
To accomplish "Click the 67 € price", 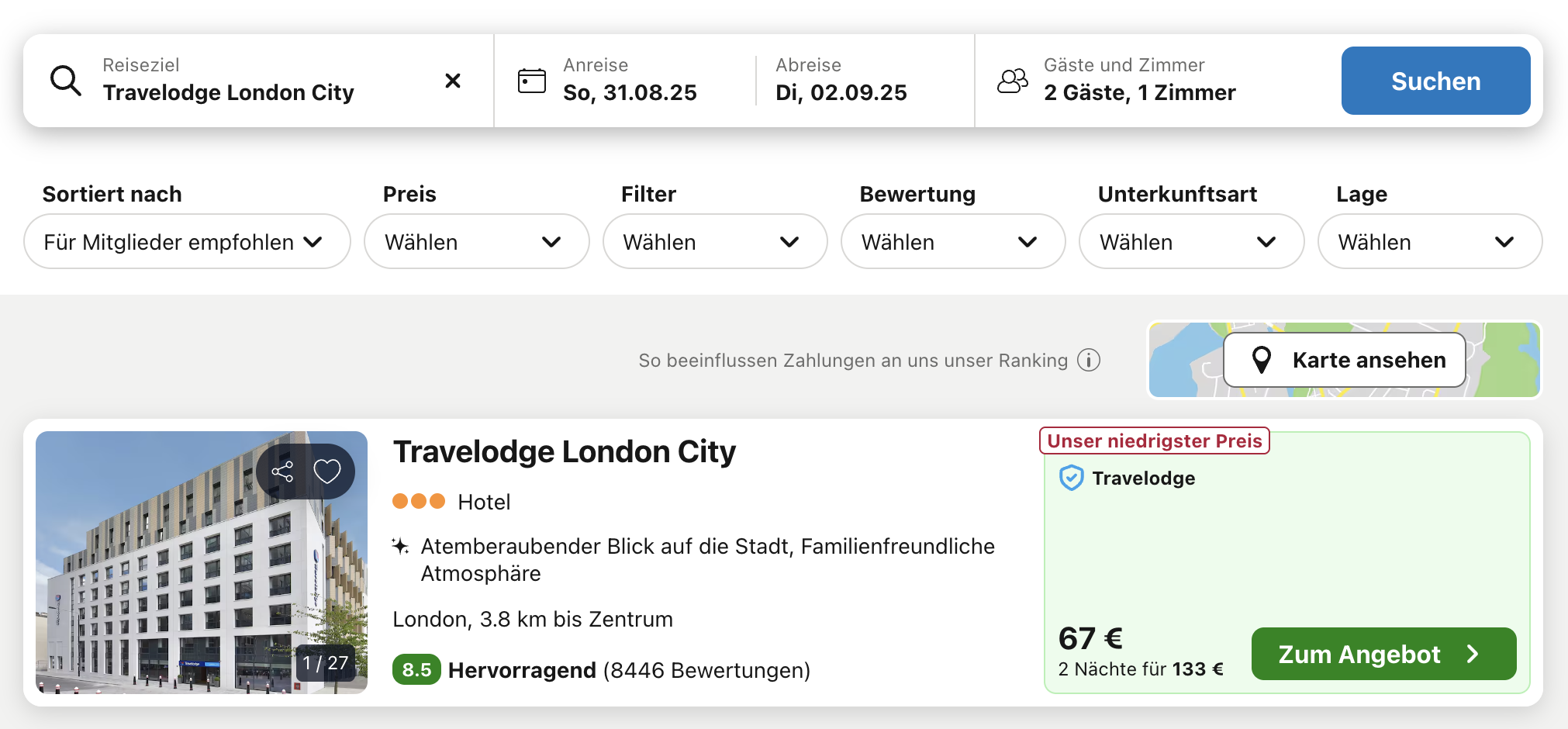I will click(1090, 638).
